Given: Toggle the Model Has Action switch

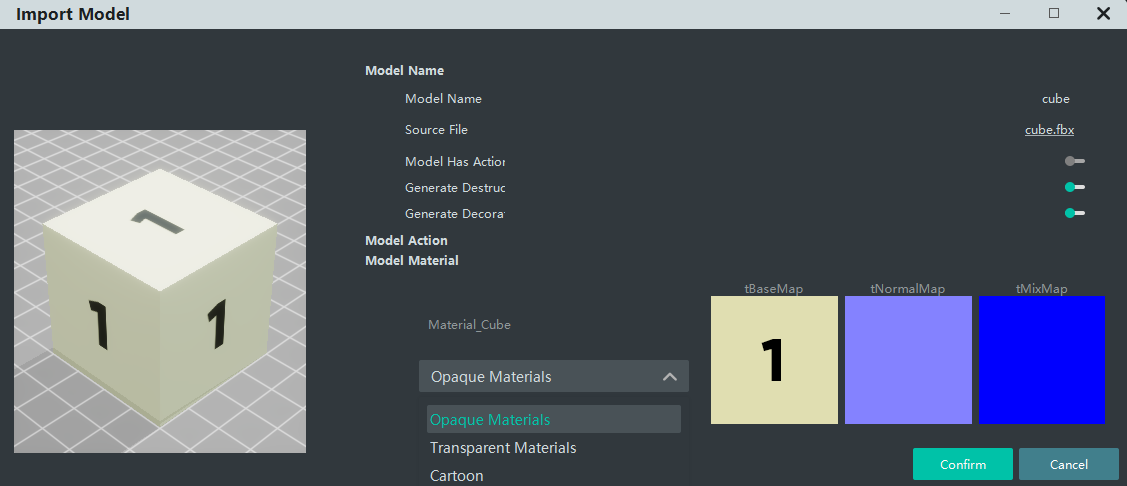Looking at the screenshot, I should click(x=1075, y=161).
